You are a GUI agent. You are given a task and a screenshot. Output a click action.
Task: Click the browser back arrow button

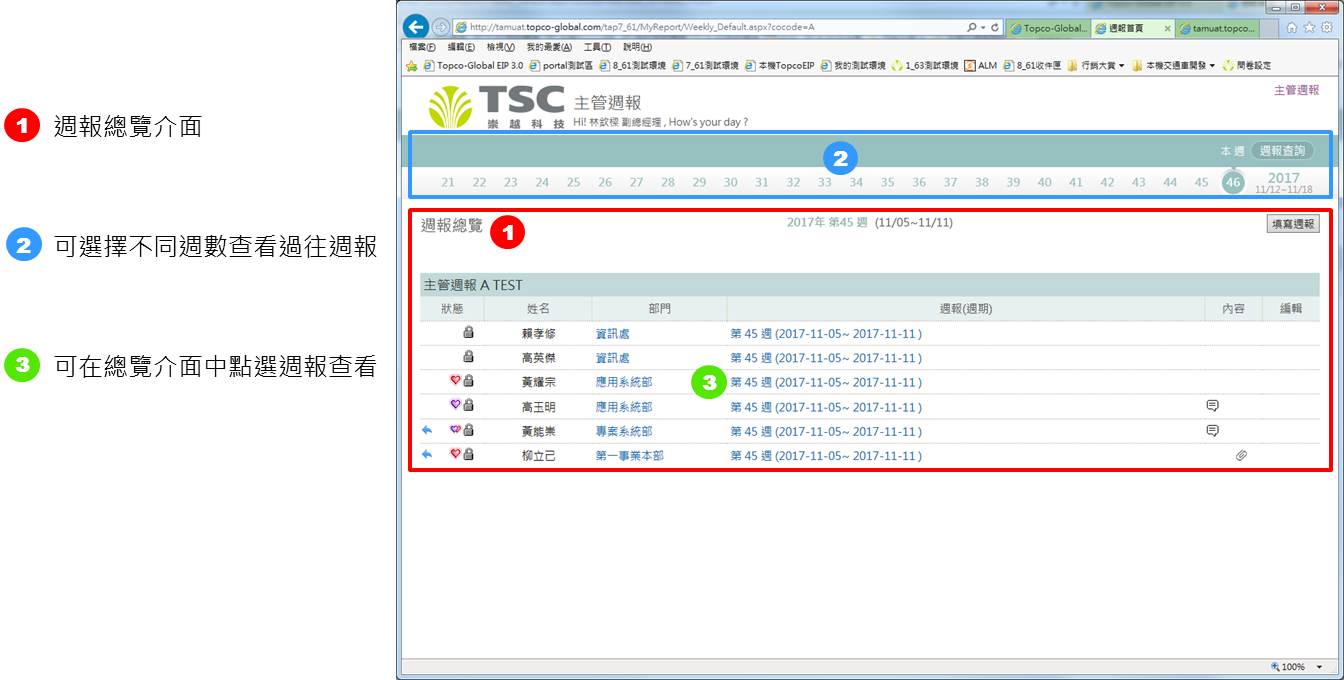click(415, 27)
